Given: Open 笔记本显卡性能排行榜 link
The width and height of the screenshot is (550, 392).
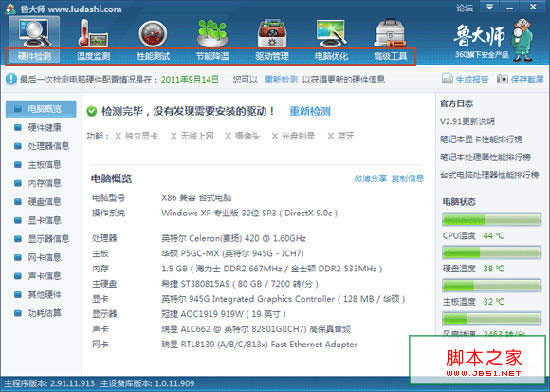Looking at the screenshot, I should coord(481,140).
